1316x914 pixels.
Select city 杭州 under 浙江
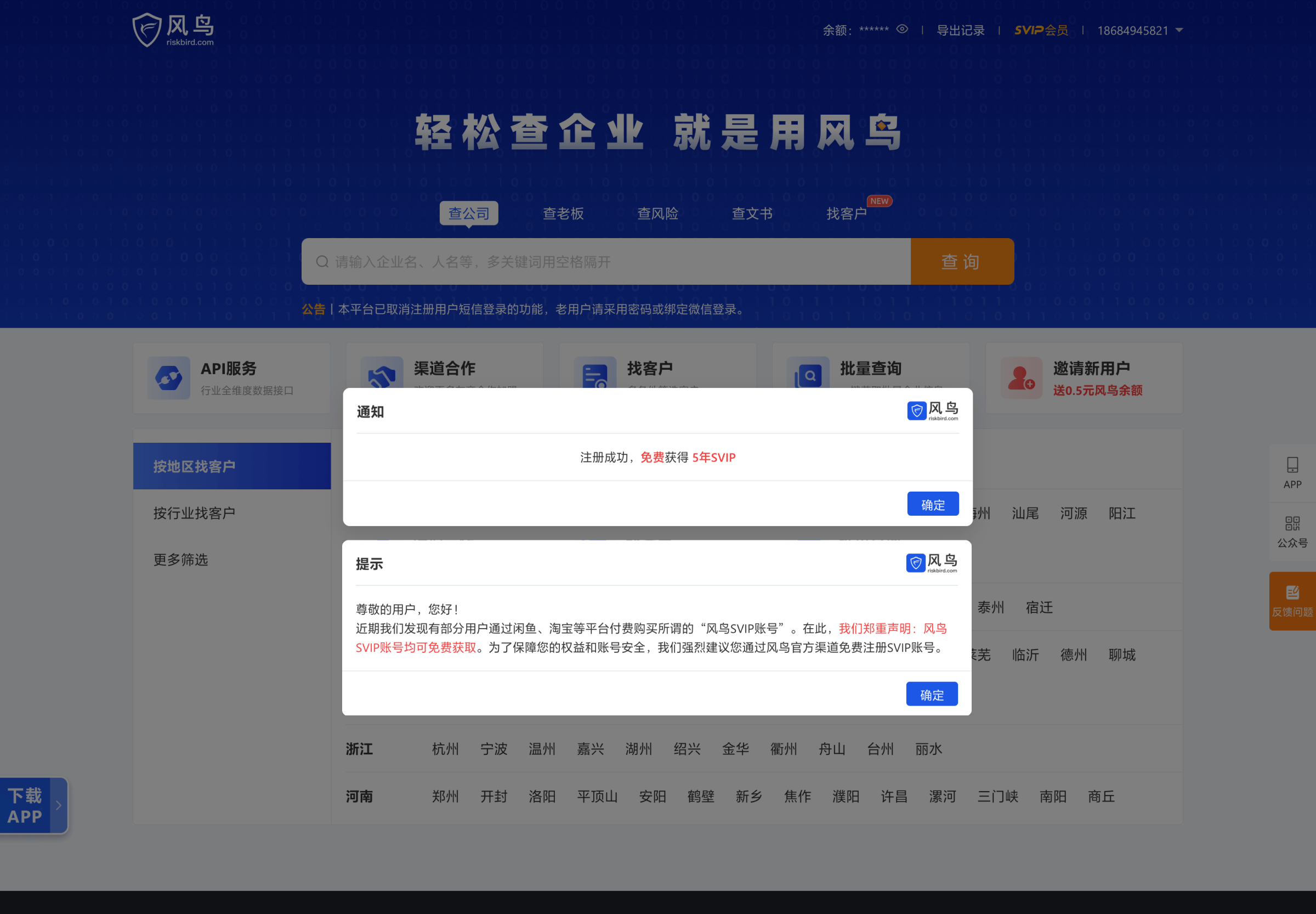[x=445, y=748]
